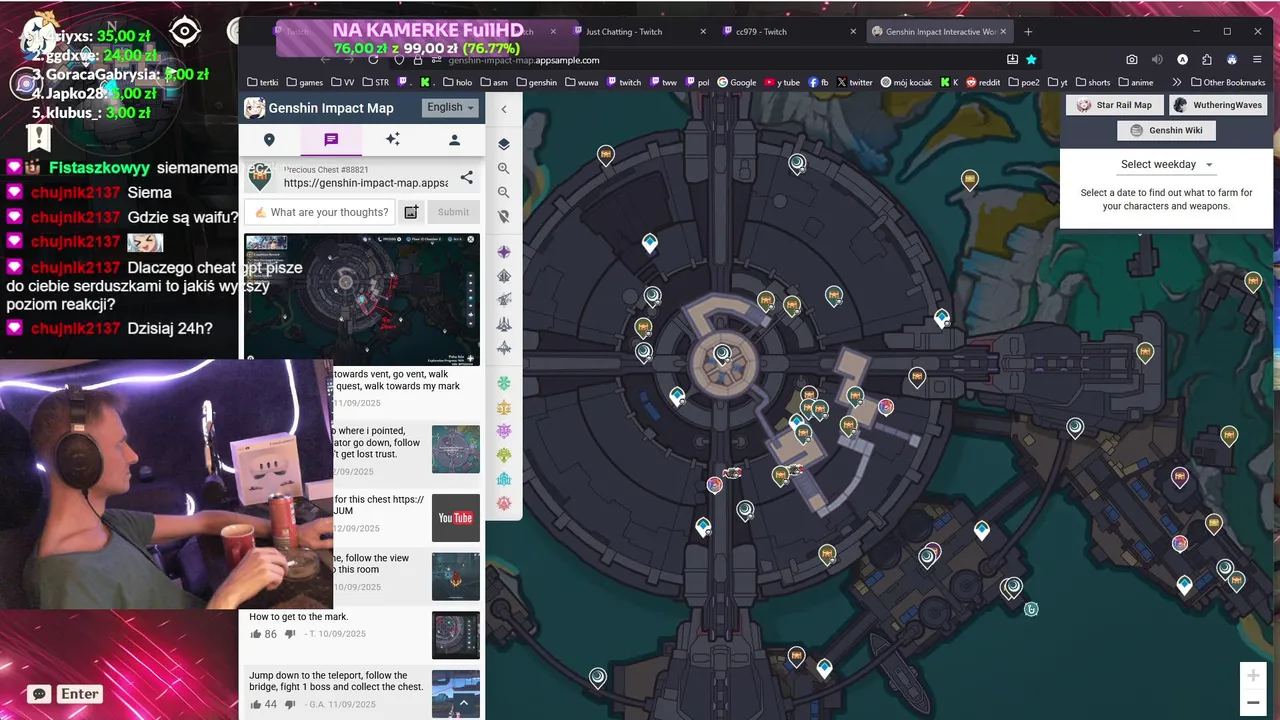Open the map layers icon
1280x720 pixels.
point(504,144)
